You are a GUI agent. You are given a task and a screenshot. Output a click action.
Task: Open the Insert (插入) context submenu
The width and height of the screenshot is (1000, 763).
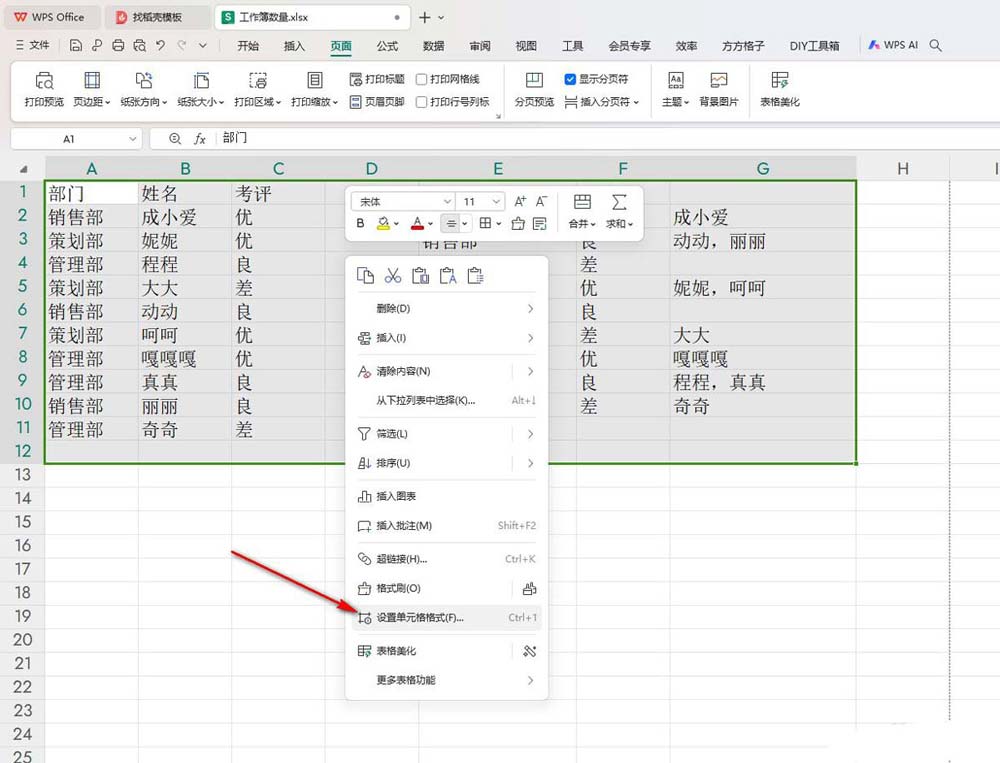(446, 338)
